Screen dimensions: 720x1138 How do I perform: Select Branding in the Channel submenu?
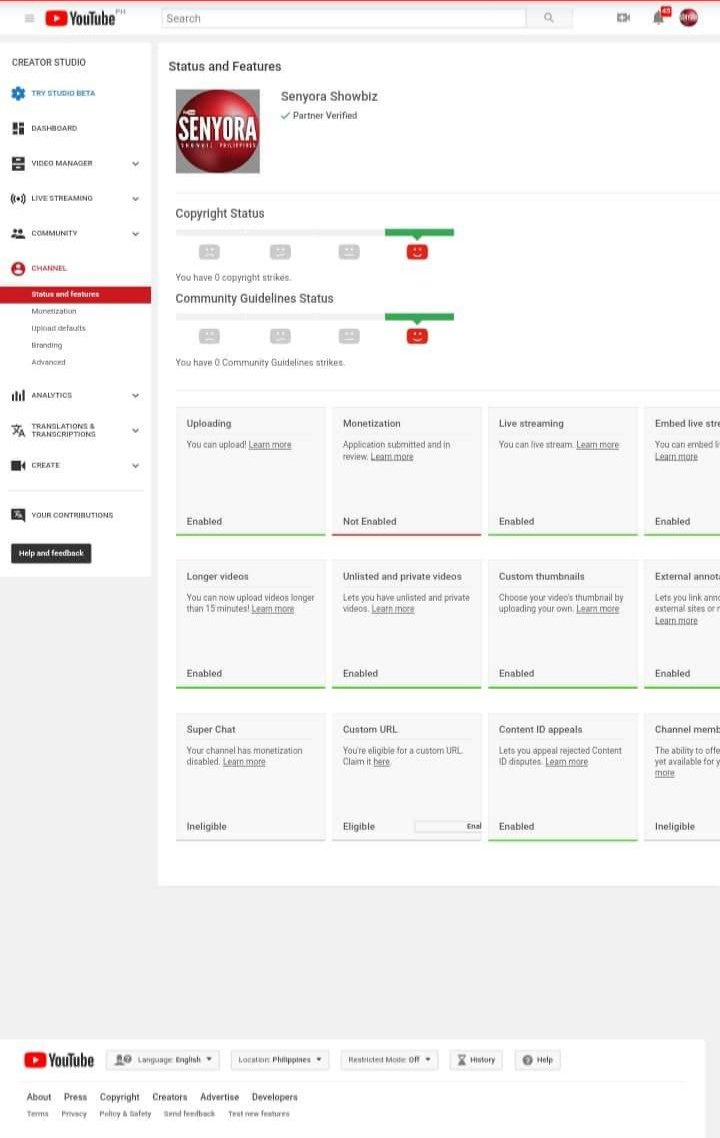click(x=46, y=345)
